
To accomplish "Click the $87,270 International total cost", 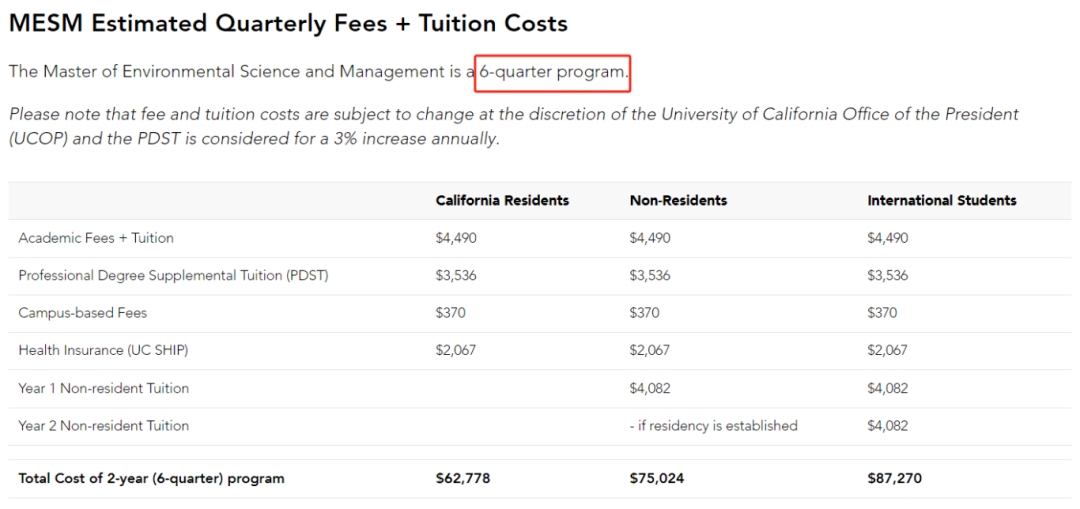I will (x=895, y=478).
